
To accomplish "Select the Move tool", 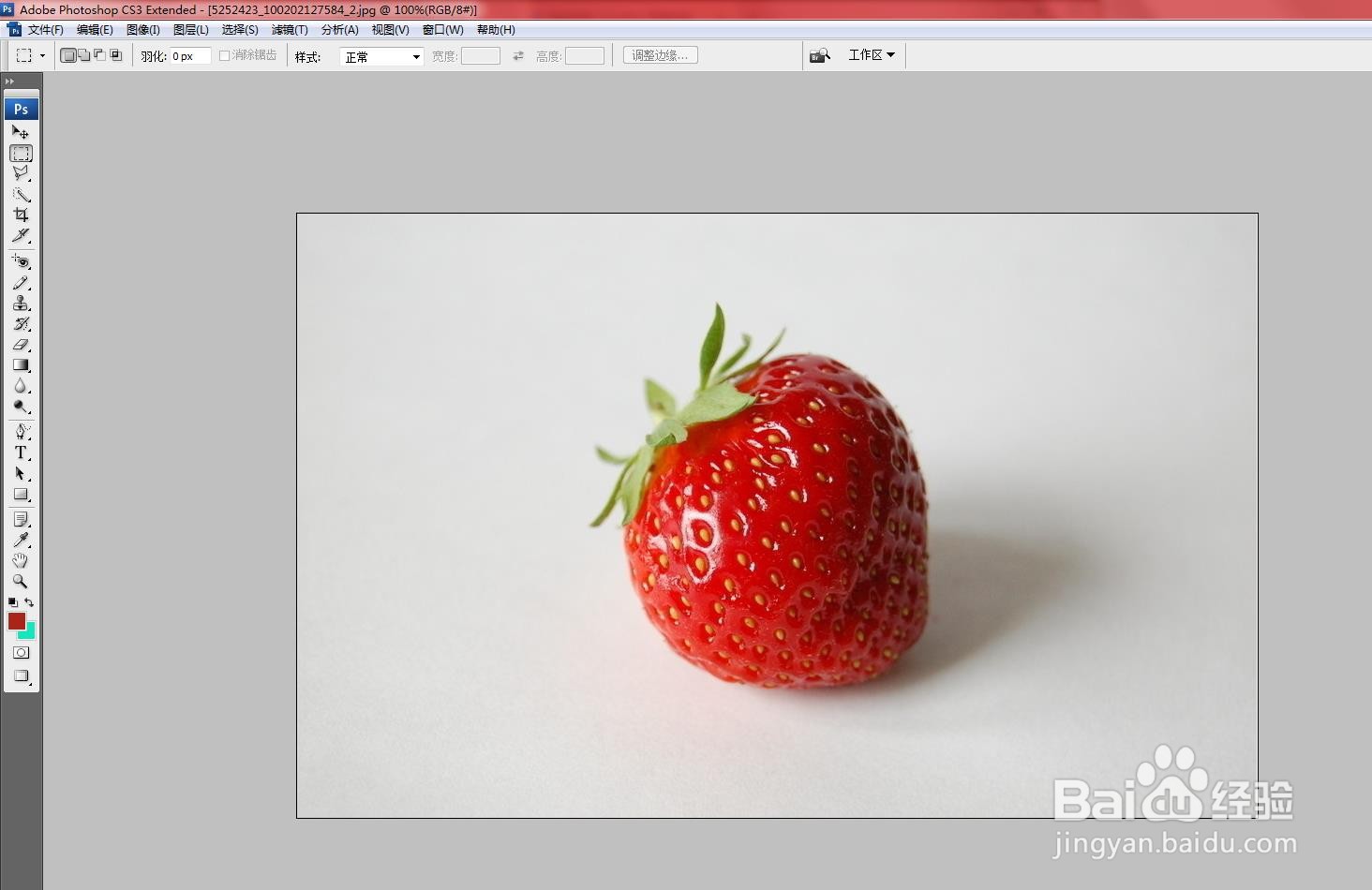I will click(21, 132).
